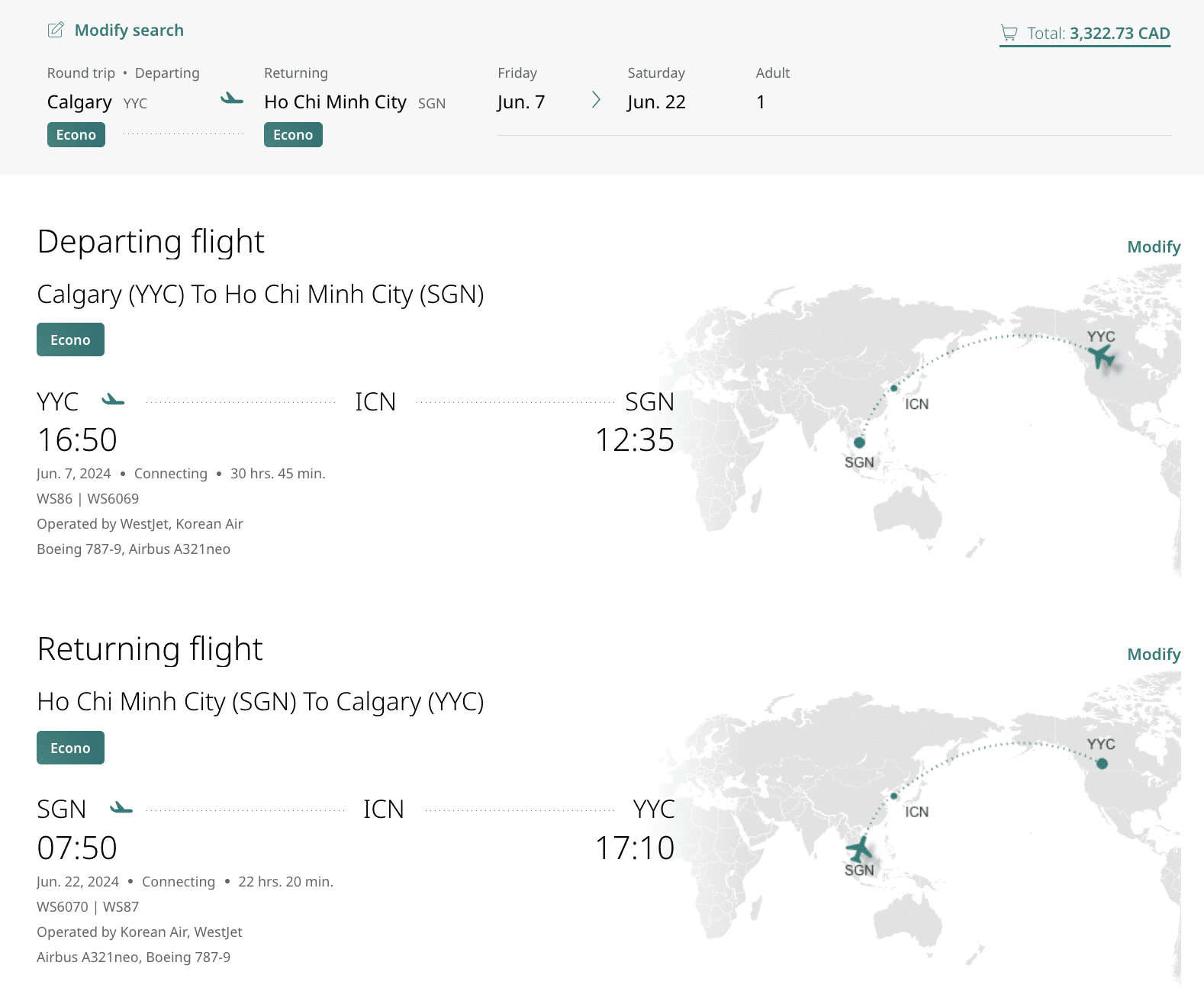This screenshot has height=1004, width=1204.
Task: Click the chevron arrow between travel dates
Action: coord(596,101)
